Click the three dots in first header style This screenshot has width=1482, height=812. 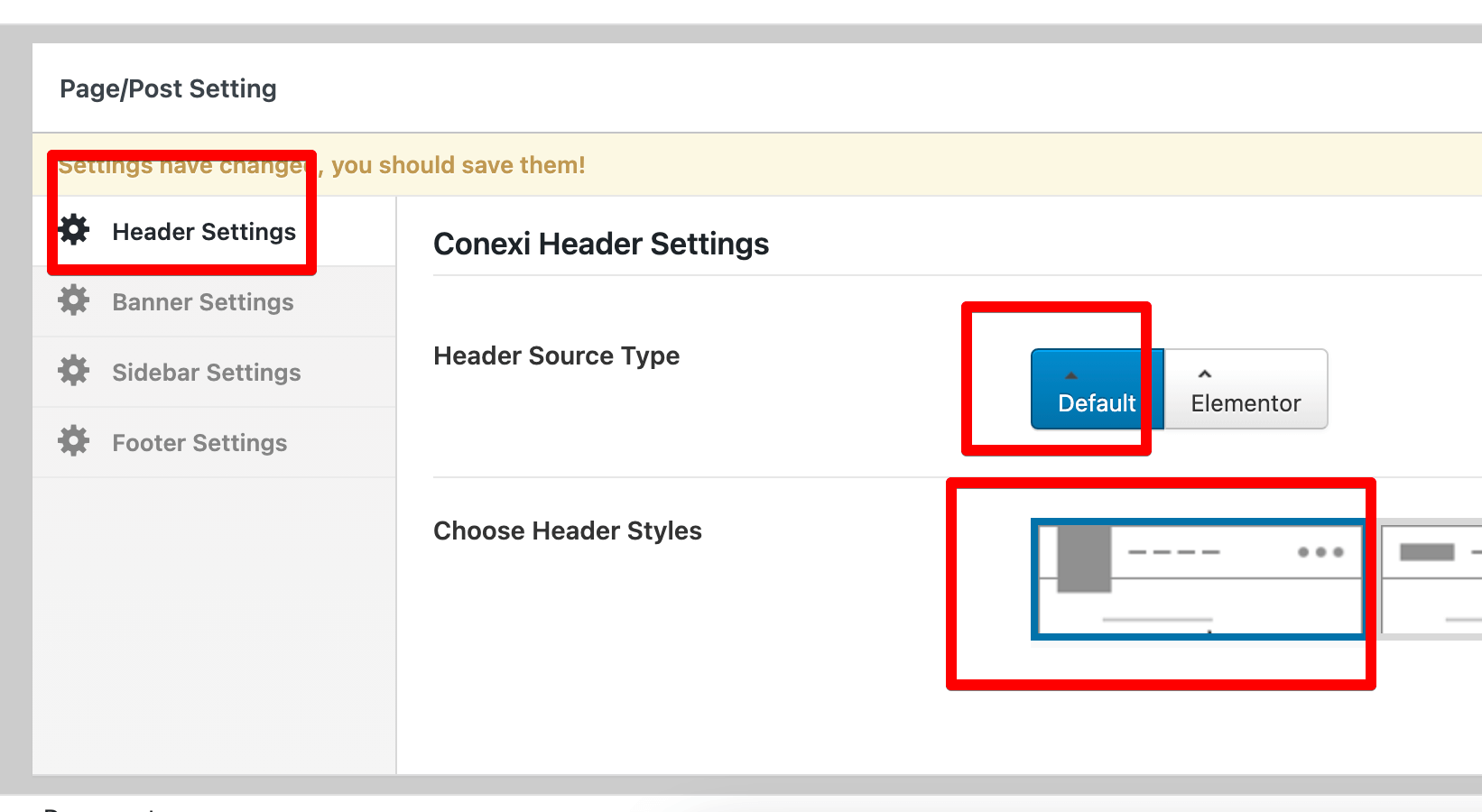pyautogui.click(x=1320, y=552)
